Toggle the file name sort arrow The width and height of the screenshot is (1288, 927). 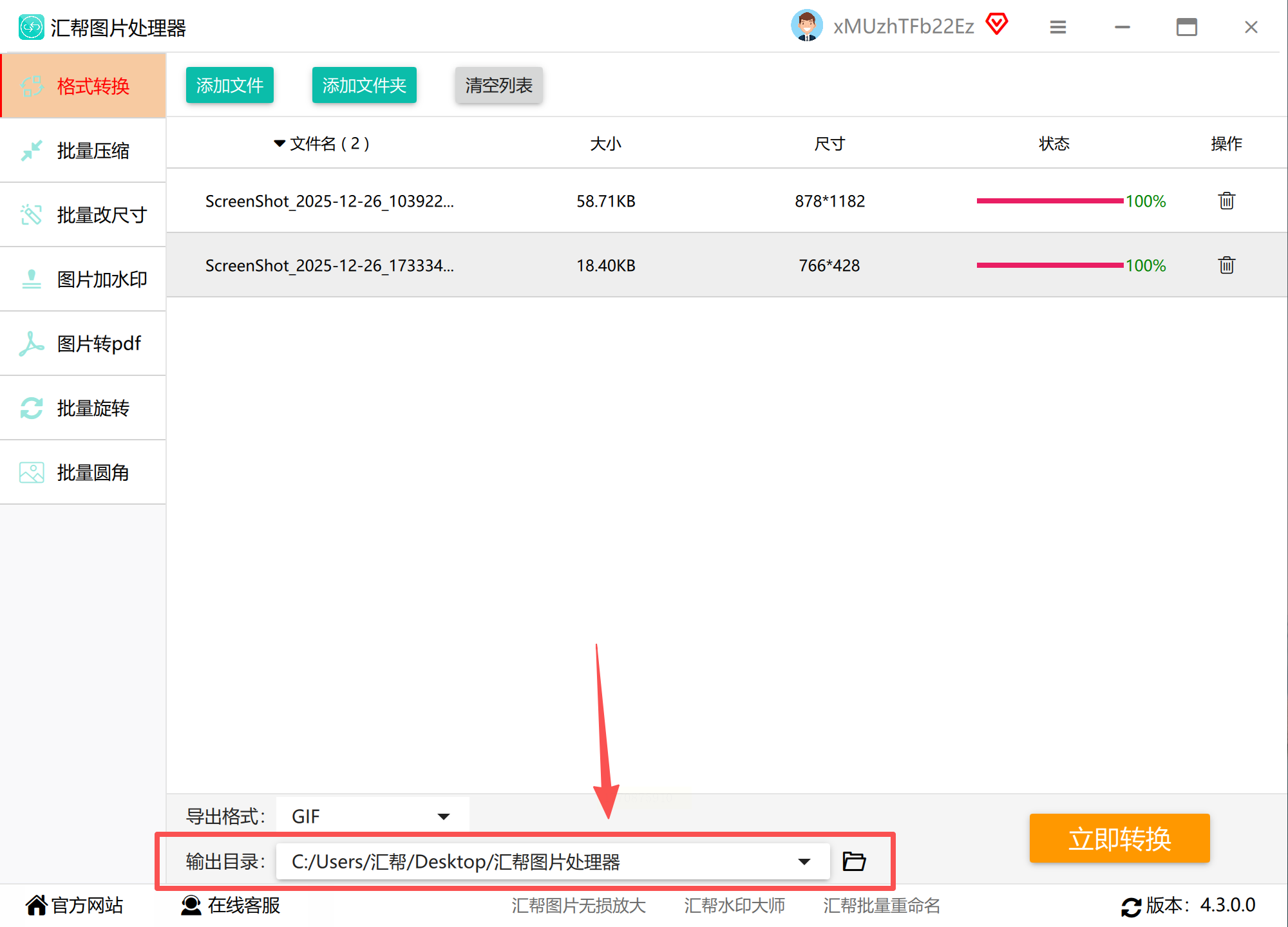tap(279, 144)
